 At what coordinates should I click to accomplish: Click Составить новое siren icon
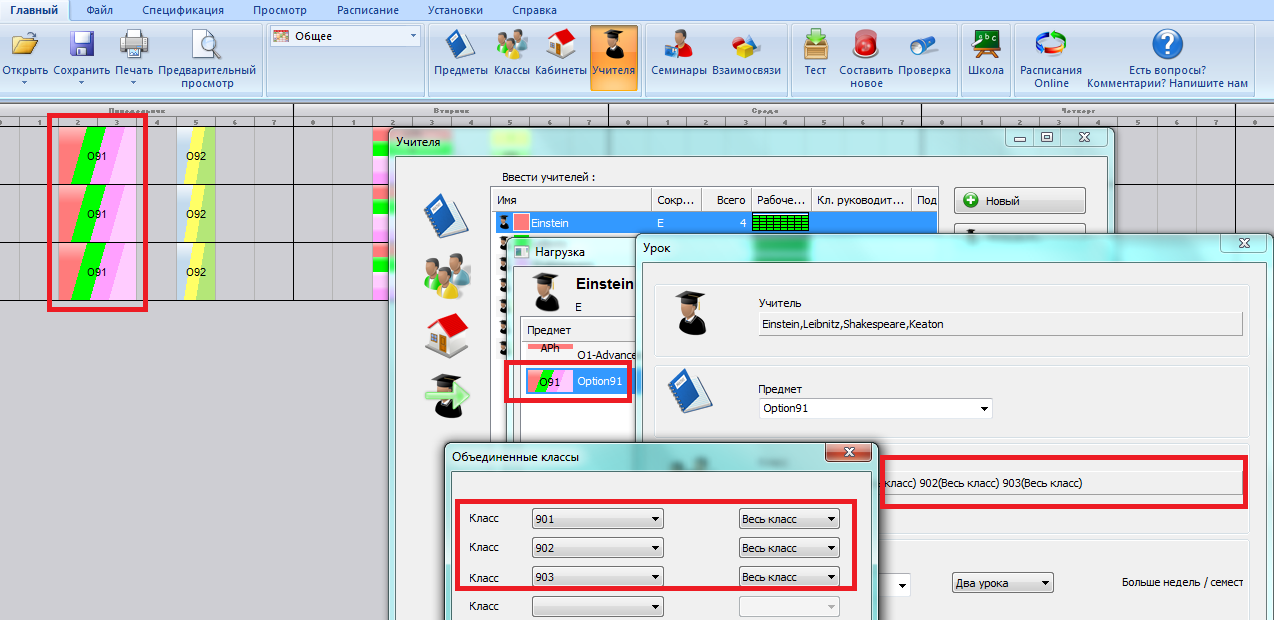click(865, 45)
